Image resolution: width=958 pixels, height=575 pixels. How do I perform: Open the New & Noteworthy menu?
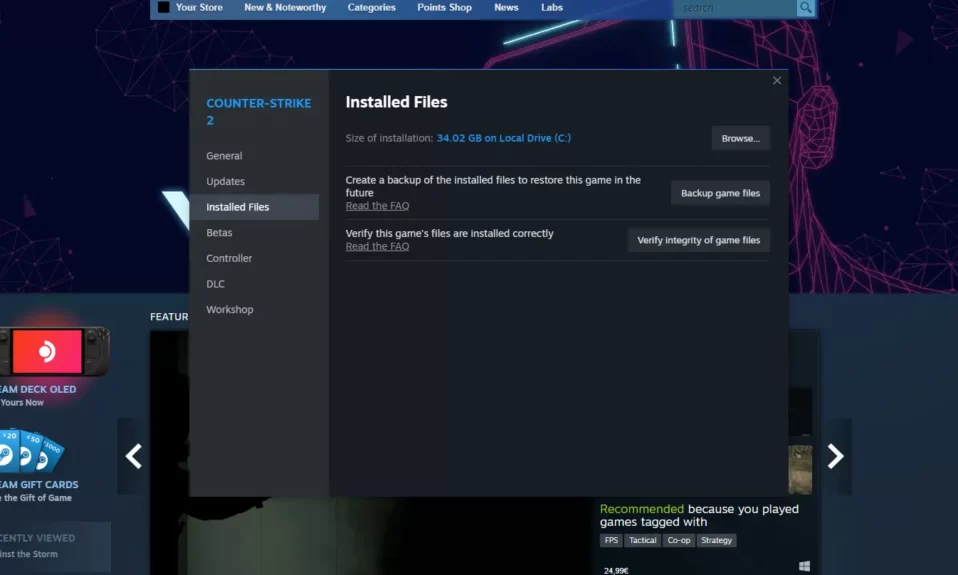pos(285,7)
